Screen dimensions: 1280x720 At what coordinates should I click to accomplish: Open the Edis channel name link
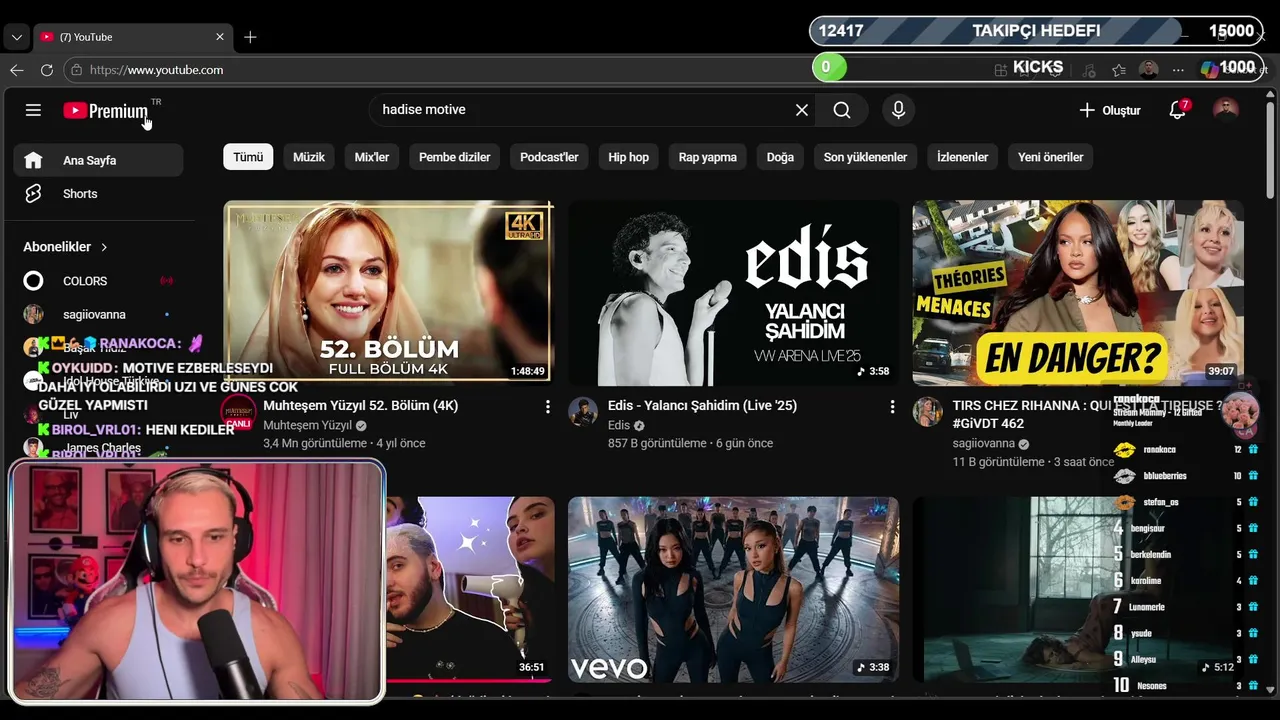click(619, 425)
